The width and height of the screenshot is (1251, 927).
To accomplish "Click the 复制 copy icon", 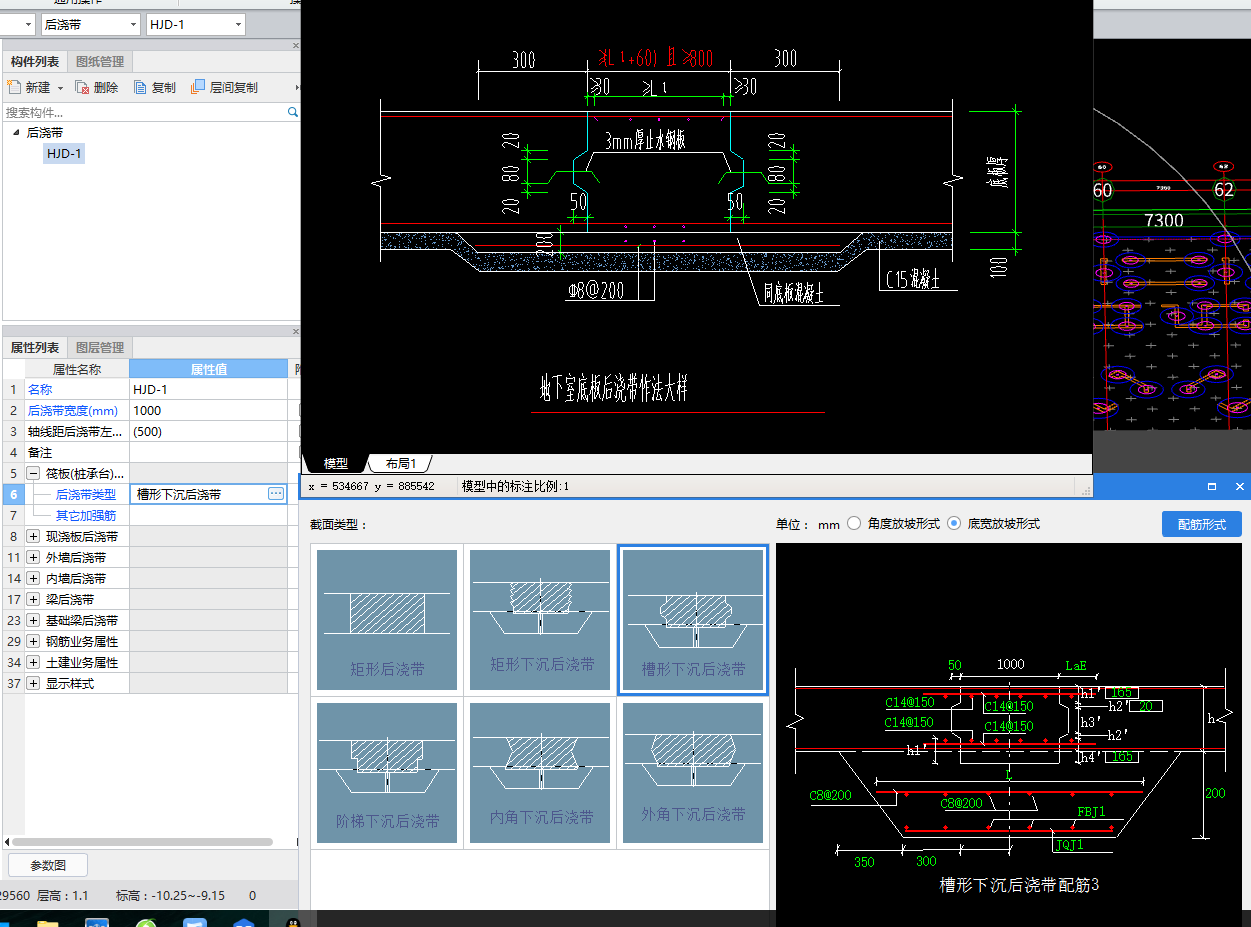I will pyautogui.click(x=140, y=88).
